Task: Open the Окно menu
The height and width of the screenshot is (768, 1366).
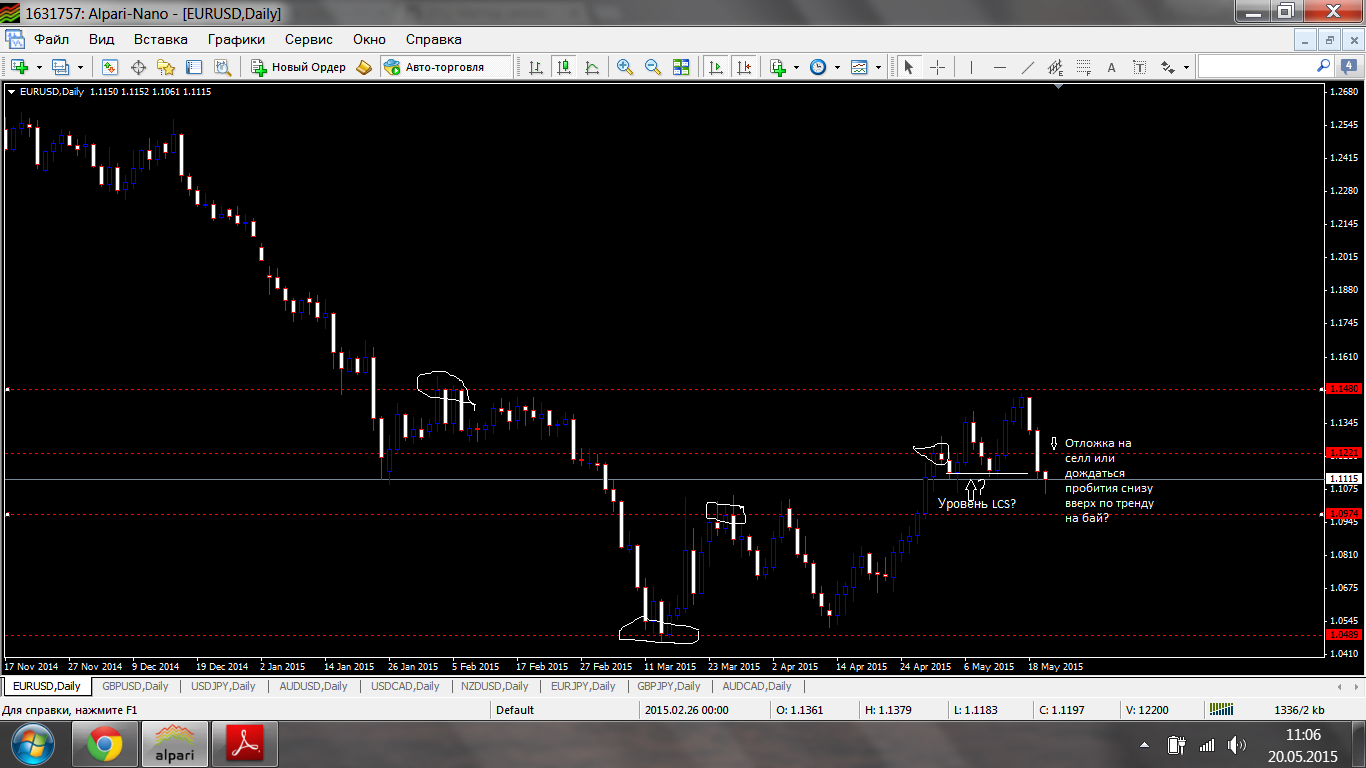Action: (x=369, y=40)
